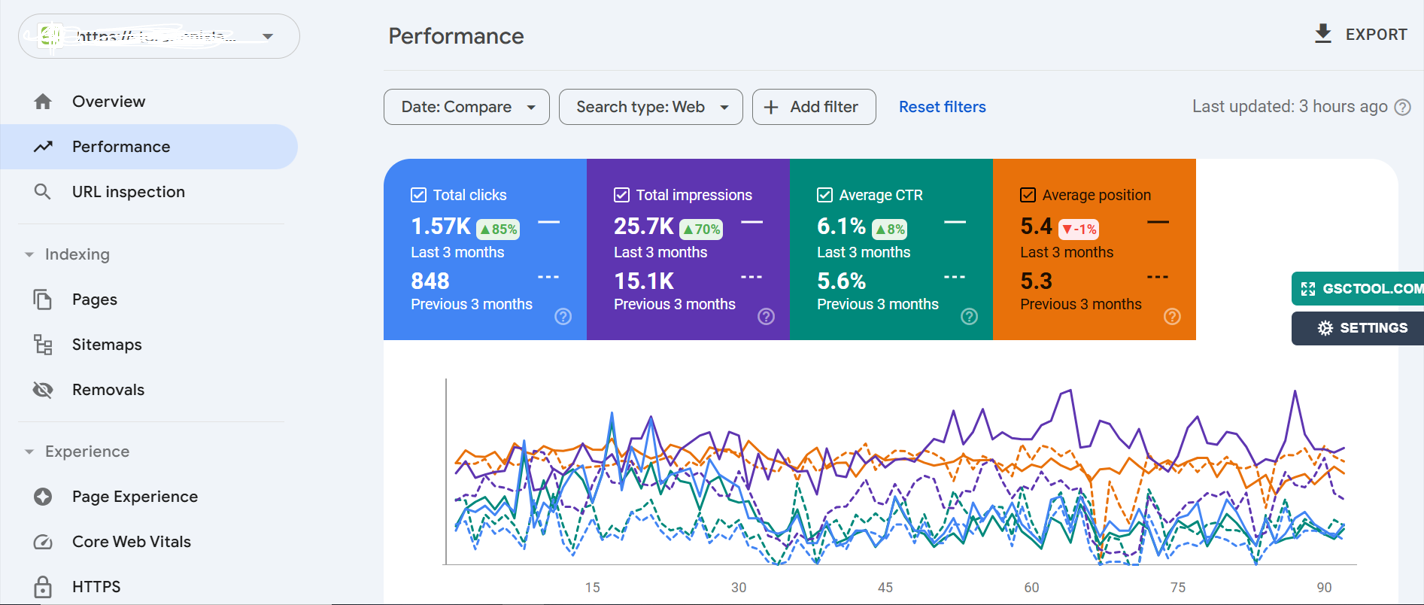Open Page Experience in sidebar
1424x605 pixels.
[x=134, y=497]
